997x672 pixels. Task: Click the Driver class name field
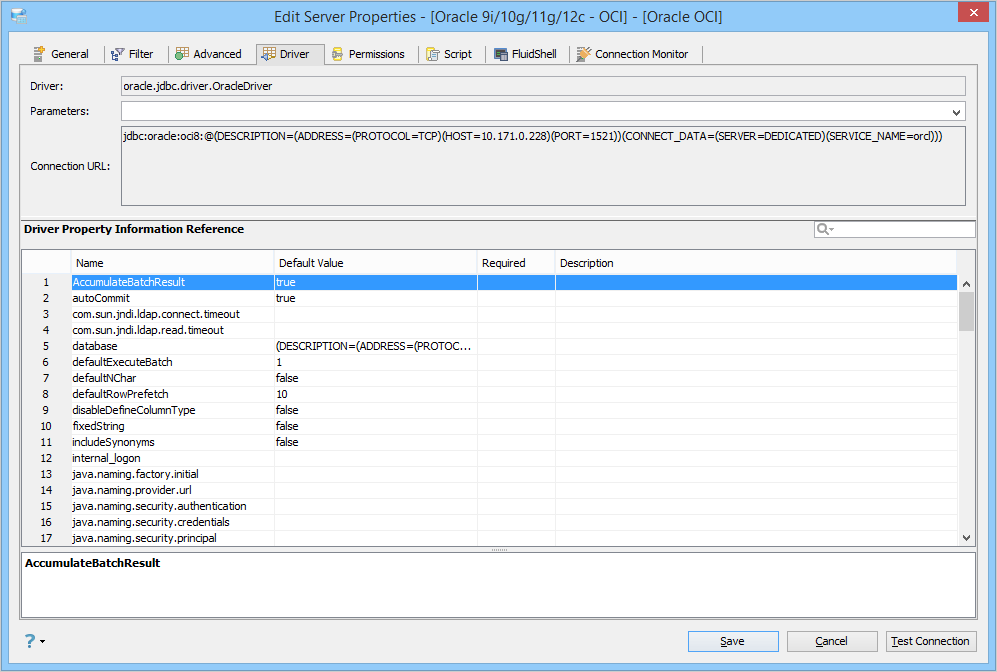pyautogui.click(x=543, y=86)
